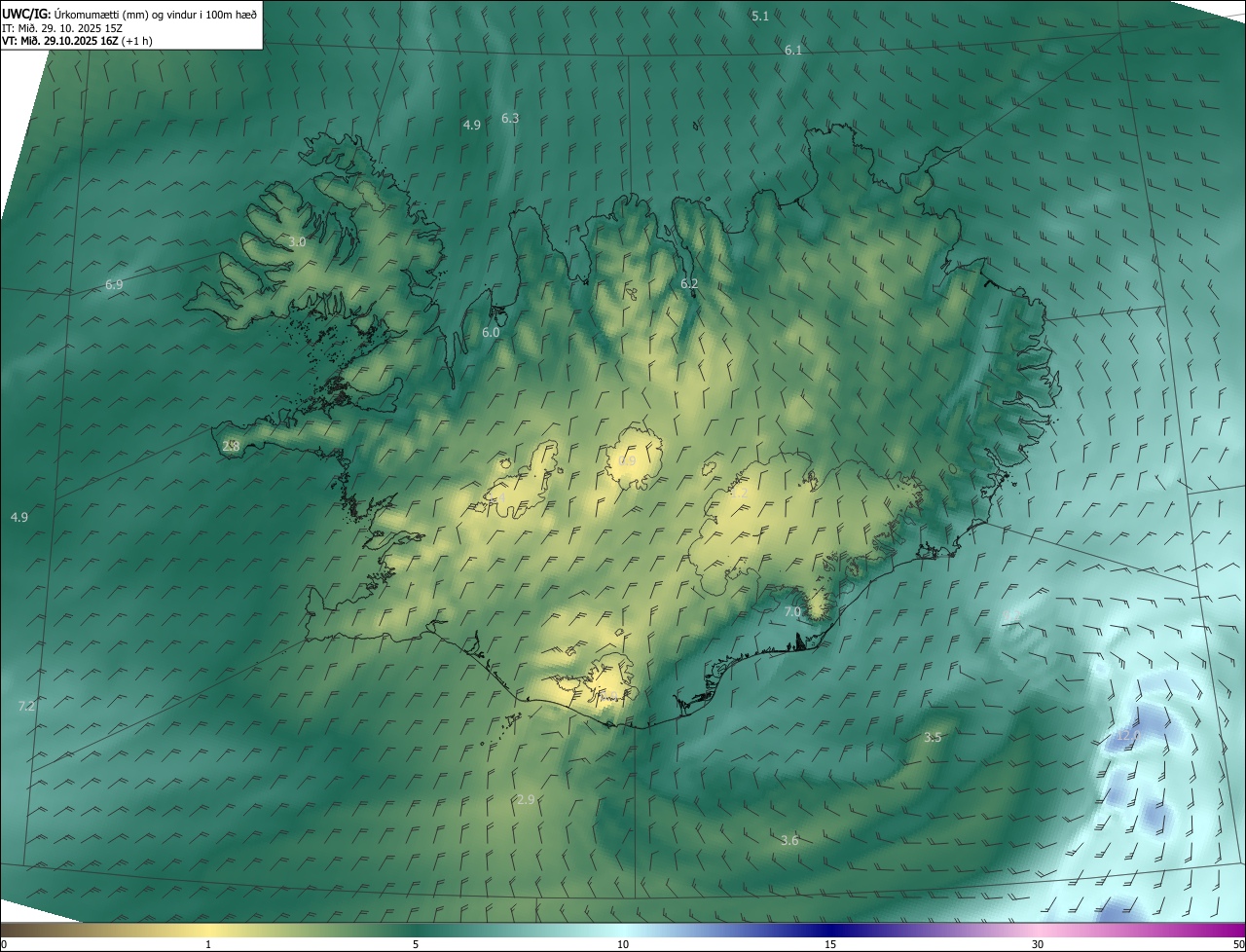This screenshot has width=1246, height=952.
Task: Click the 0.9 label on the central glacier
Action: (627, 460)
